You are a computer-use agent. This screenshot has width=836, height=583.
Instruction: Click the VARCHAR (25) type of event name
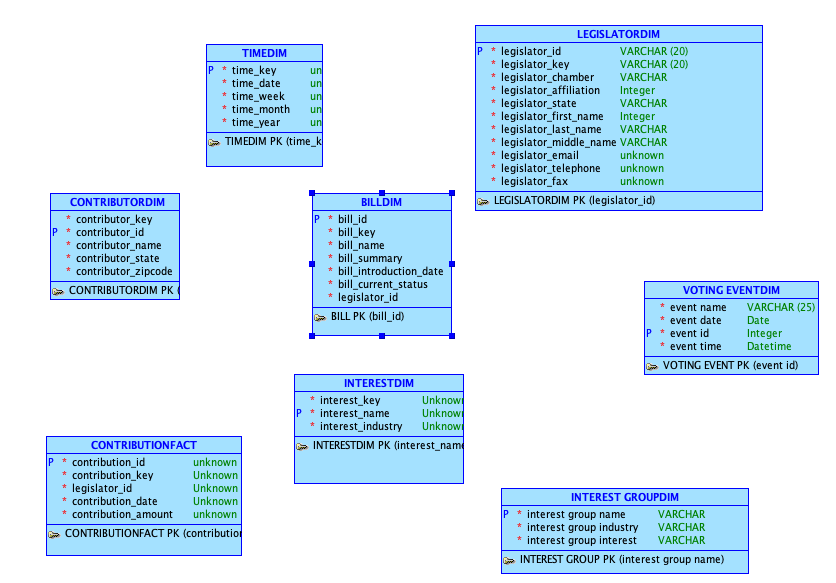781,307
